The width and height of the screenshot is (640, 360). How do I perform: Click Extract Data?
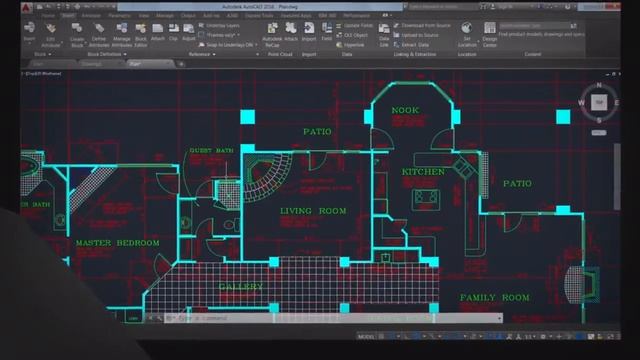[411, 45]
